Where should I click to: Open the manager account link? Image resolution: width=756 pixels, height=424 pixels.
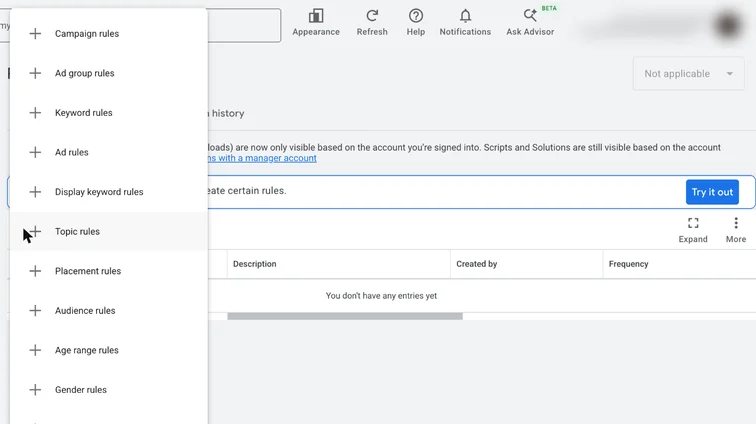[262, 158]
